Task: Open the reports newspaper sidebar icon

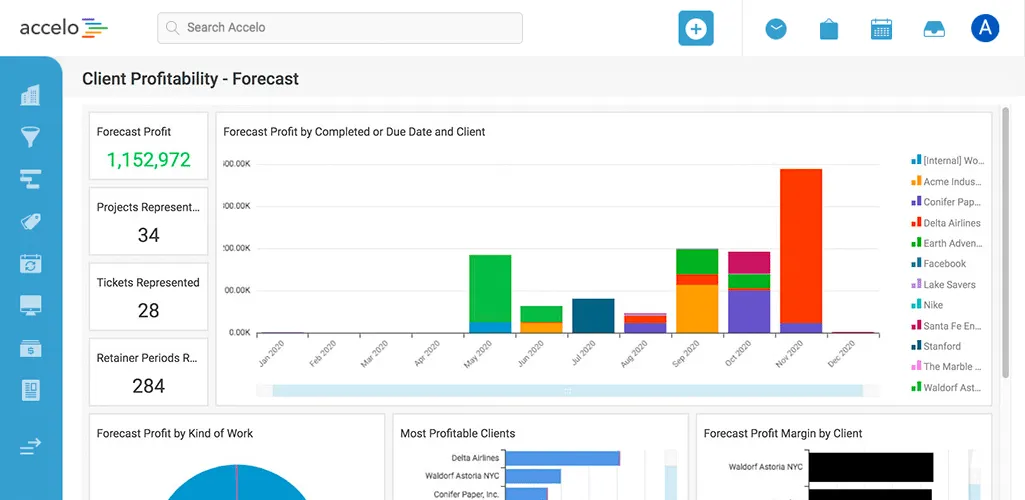Action: pos(31,390)
